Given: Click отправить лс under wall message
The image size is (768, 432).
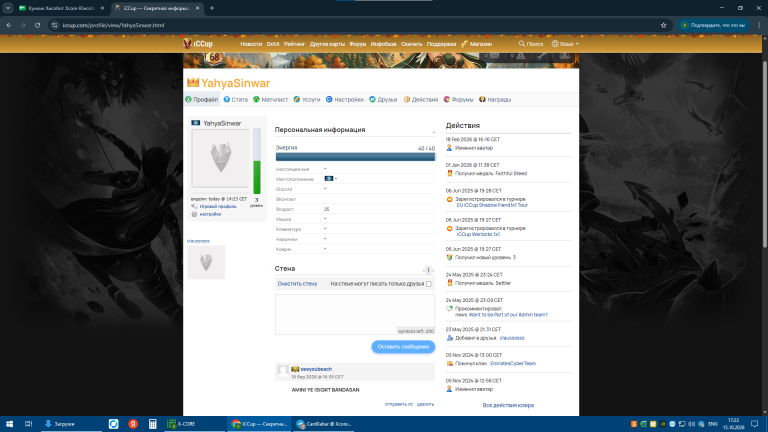Looking at the screenshot, I should click(x=399, y=405).
